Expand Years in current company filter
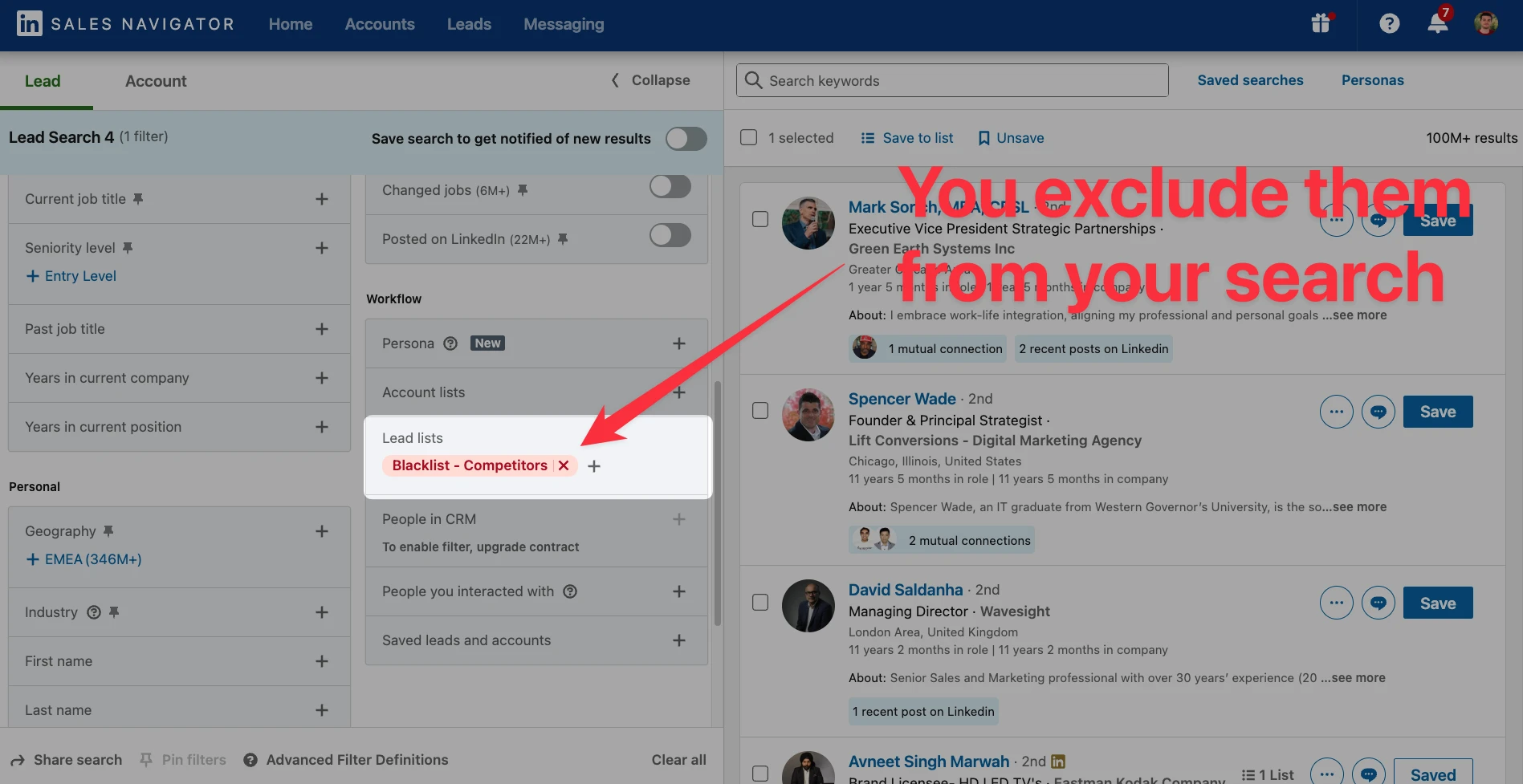This screenshot has width=1523, height=784. pyautogui.click(x=322, y=378)
